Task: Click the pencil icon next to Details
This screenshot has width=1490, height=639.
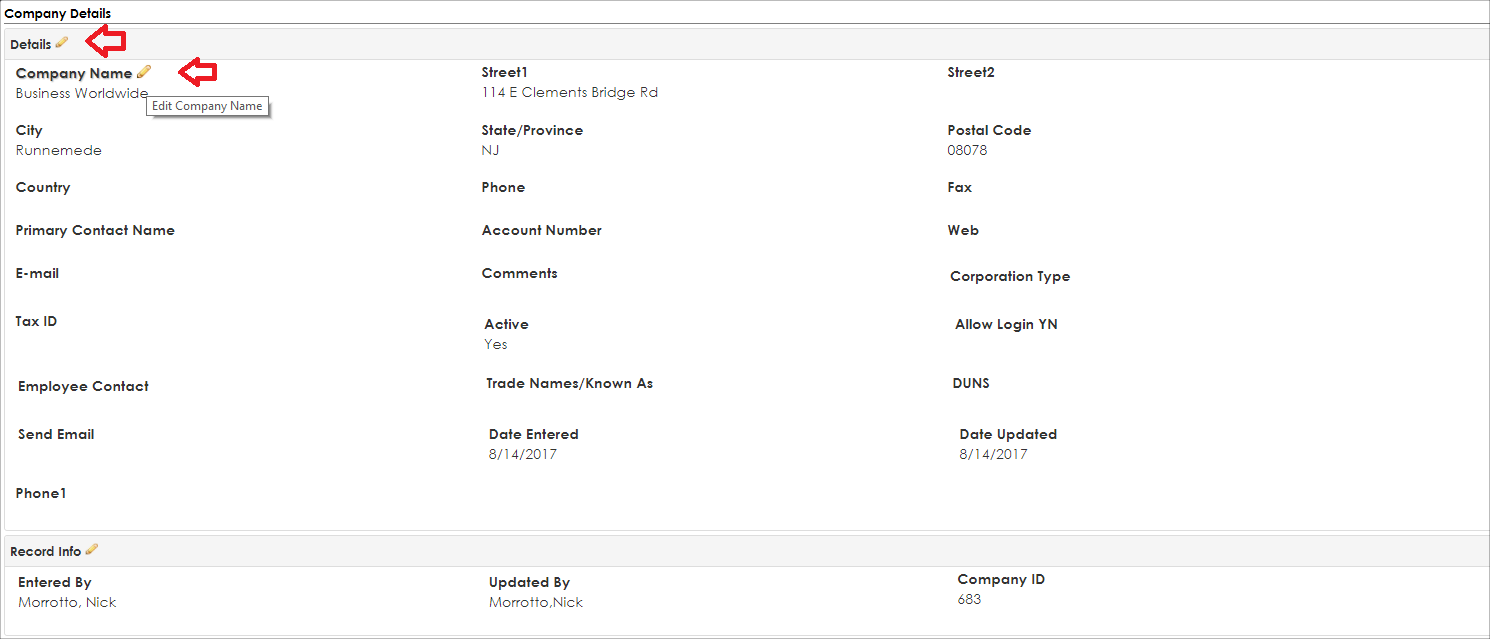Action: (62, 43)
